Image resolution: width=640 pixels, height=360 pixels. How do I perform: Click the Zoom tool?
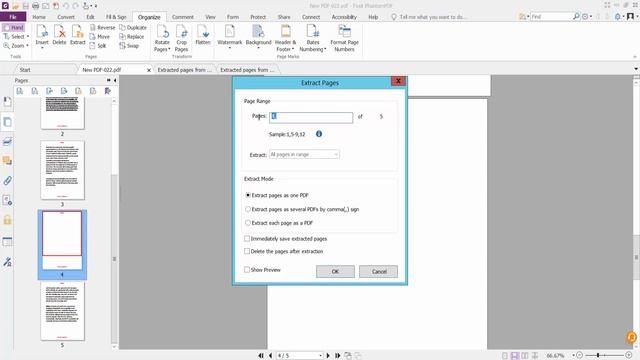click(x=15, y=46)
